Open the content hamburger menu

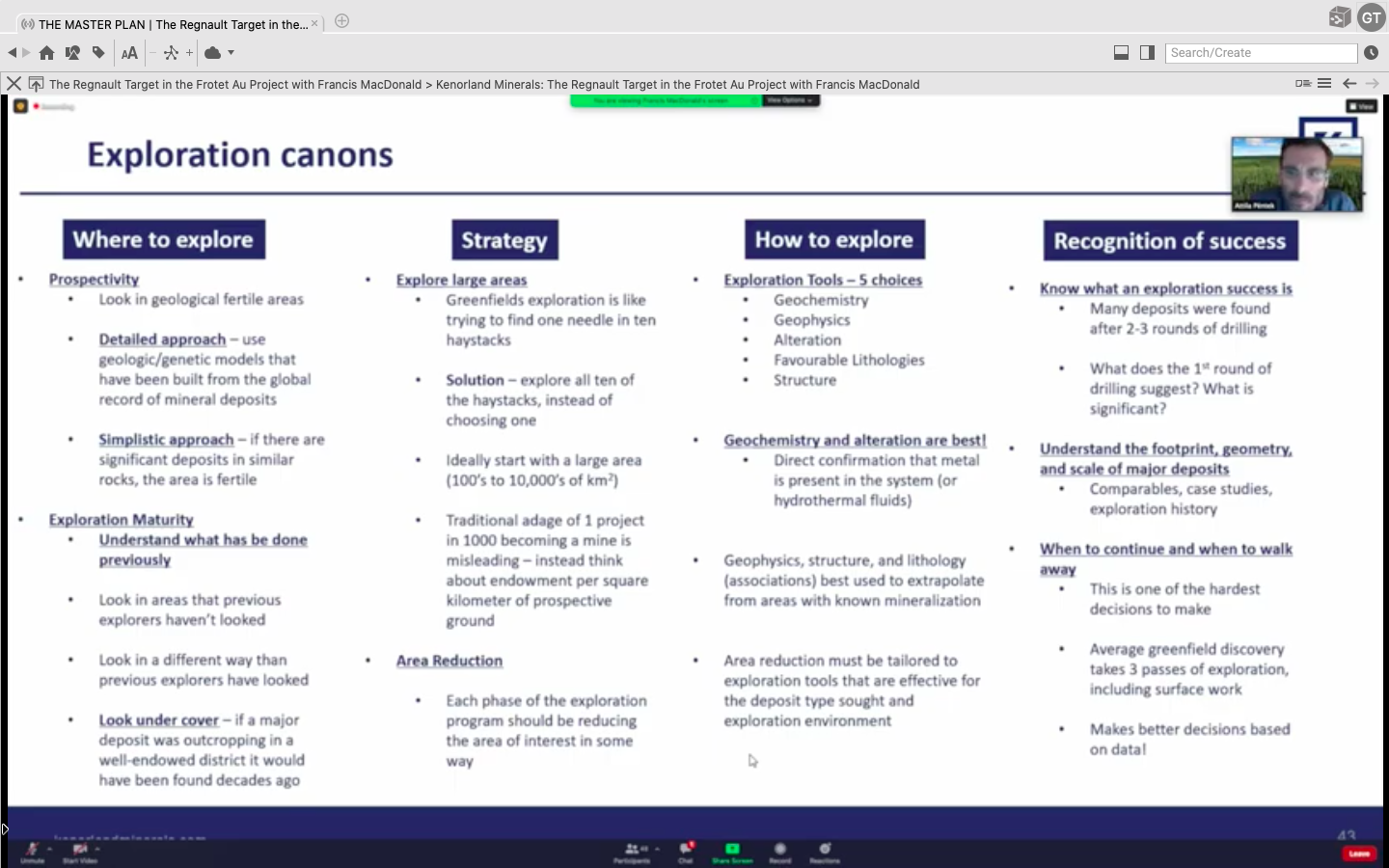click(x=1324, y=84)
